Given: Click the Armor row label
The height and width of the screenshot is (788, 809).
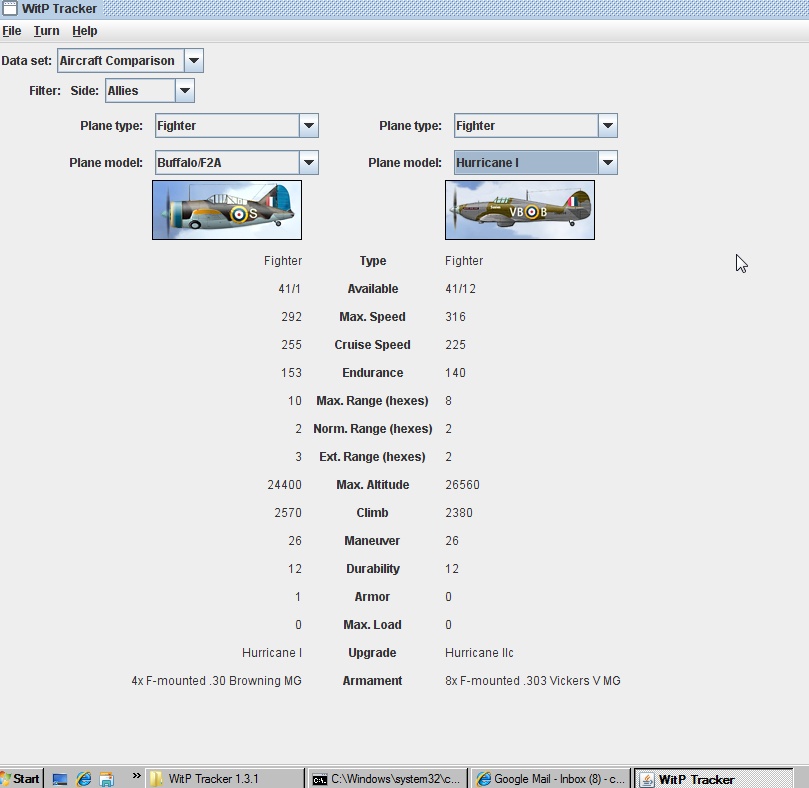Looking at the screenshot, I should coord(373,597).
